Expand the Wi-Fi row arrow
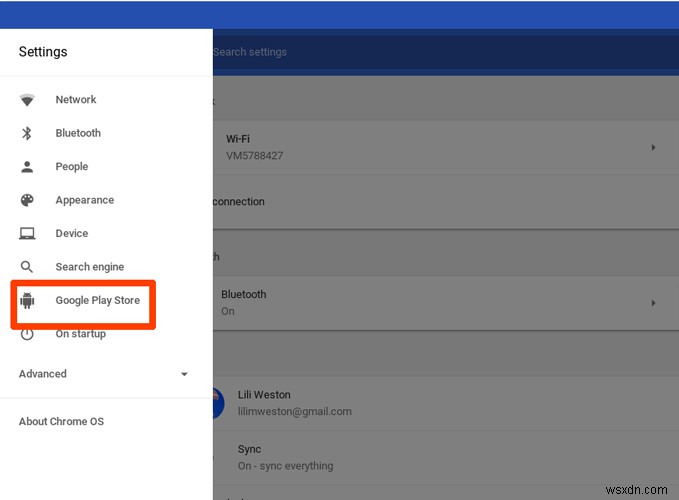Image resolution: width=679 pixels, height=500 pixels. coord(653,148)
